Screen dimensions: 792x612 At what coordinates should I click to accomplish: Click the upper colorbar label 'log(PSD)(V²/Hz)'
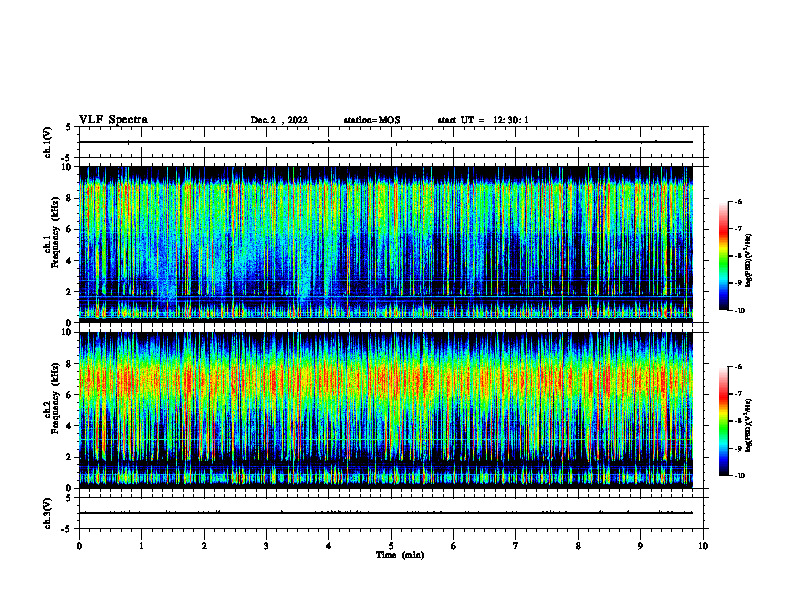point(749,260)
